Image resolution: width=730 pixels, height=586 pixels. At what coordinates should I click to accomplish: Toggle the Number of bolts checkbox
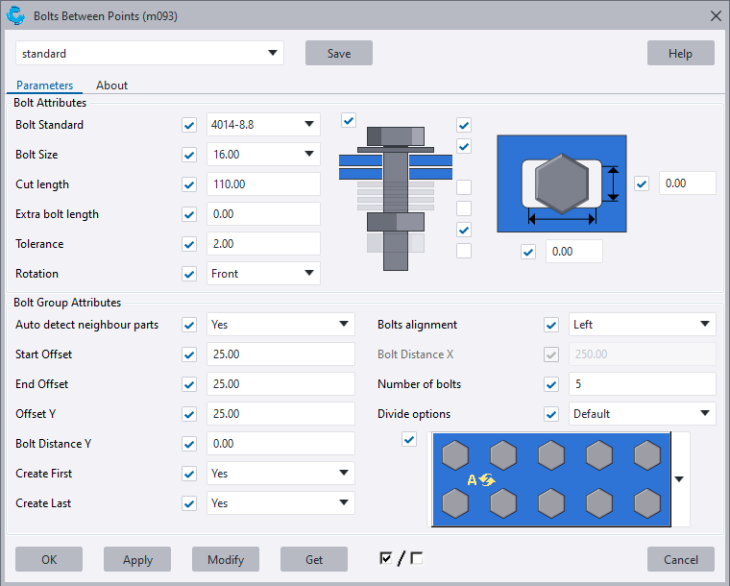point(551,384)
